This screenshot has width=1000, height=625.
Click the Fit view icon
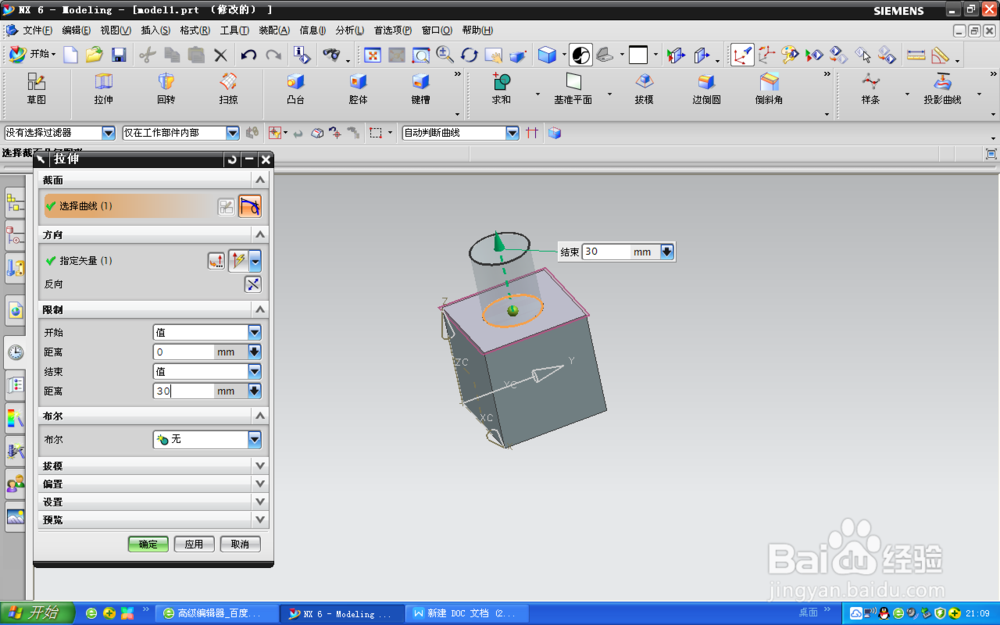pyautogui.click(x=373, y=55)
